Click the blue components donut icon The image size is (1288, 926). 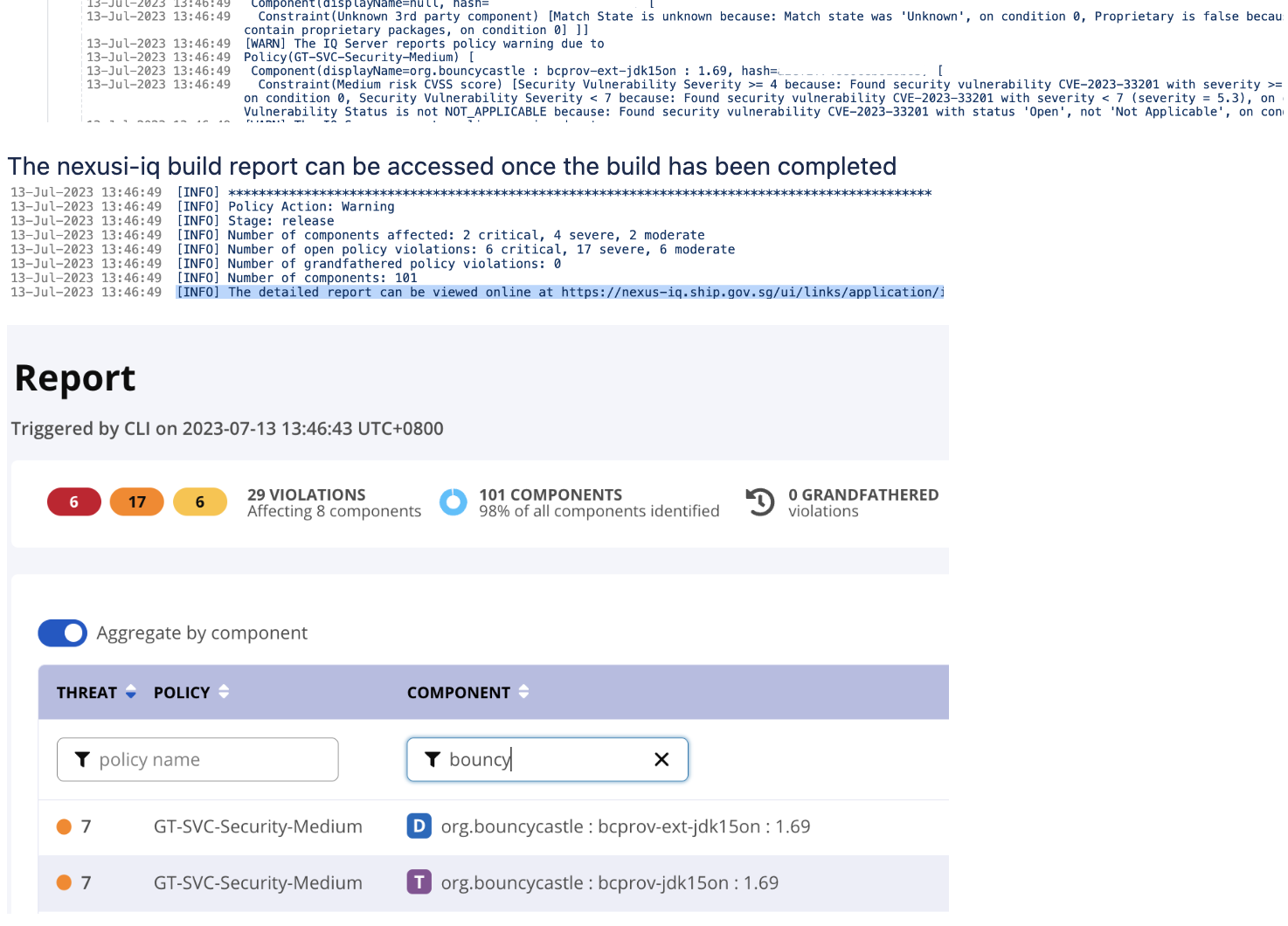pyautogui.click(x=454, y=502)
